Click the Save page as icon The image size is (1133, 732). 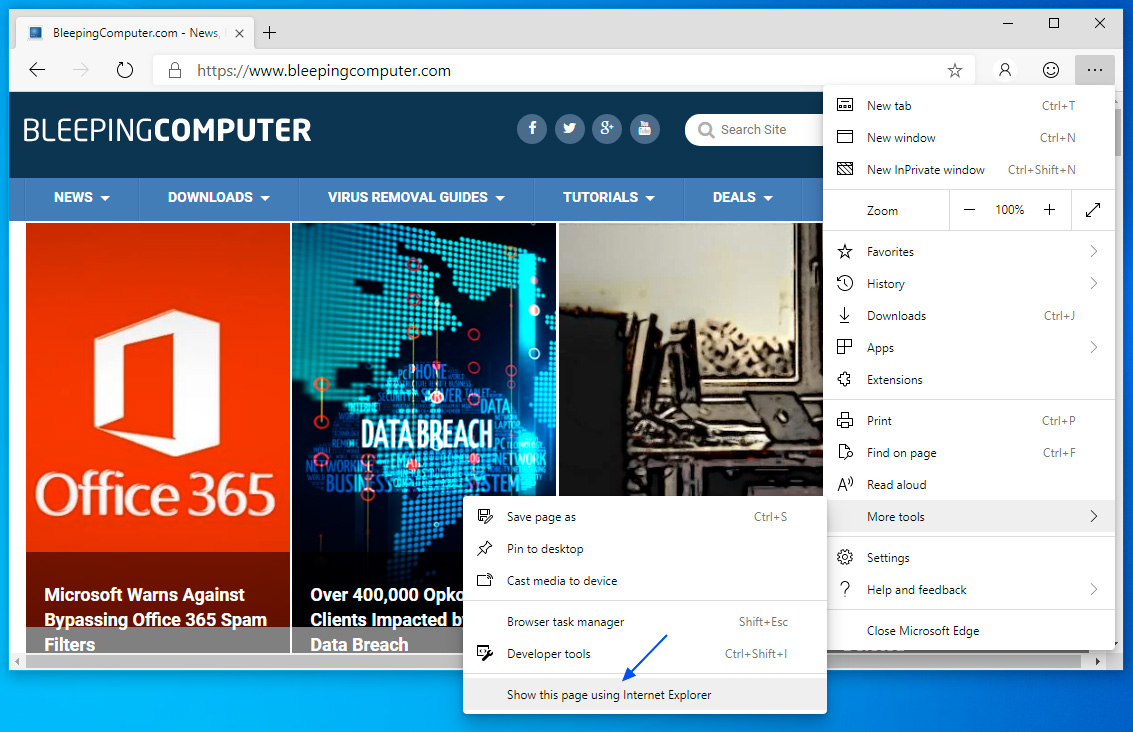pyautogui.click(x=485, y=516)
